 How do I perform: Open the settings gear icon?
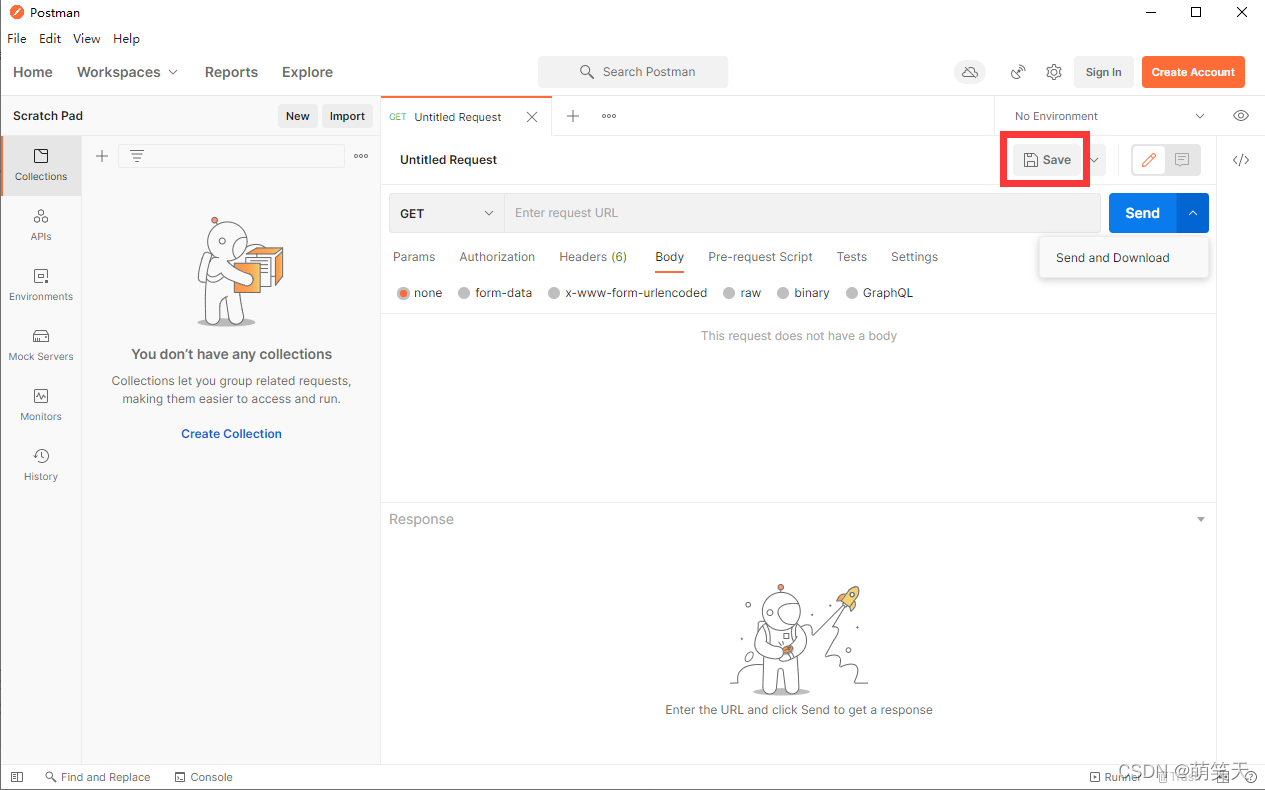[1054, 72]
